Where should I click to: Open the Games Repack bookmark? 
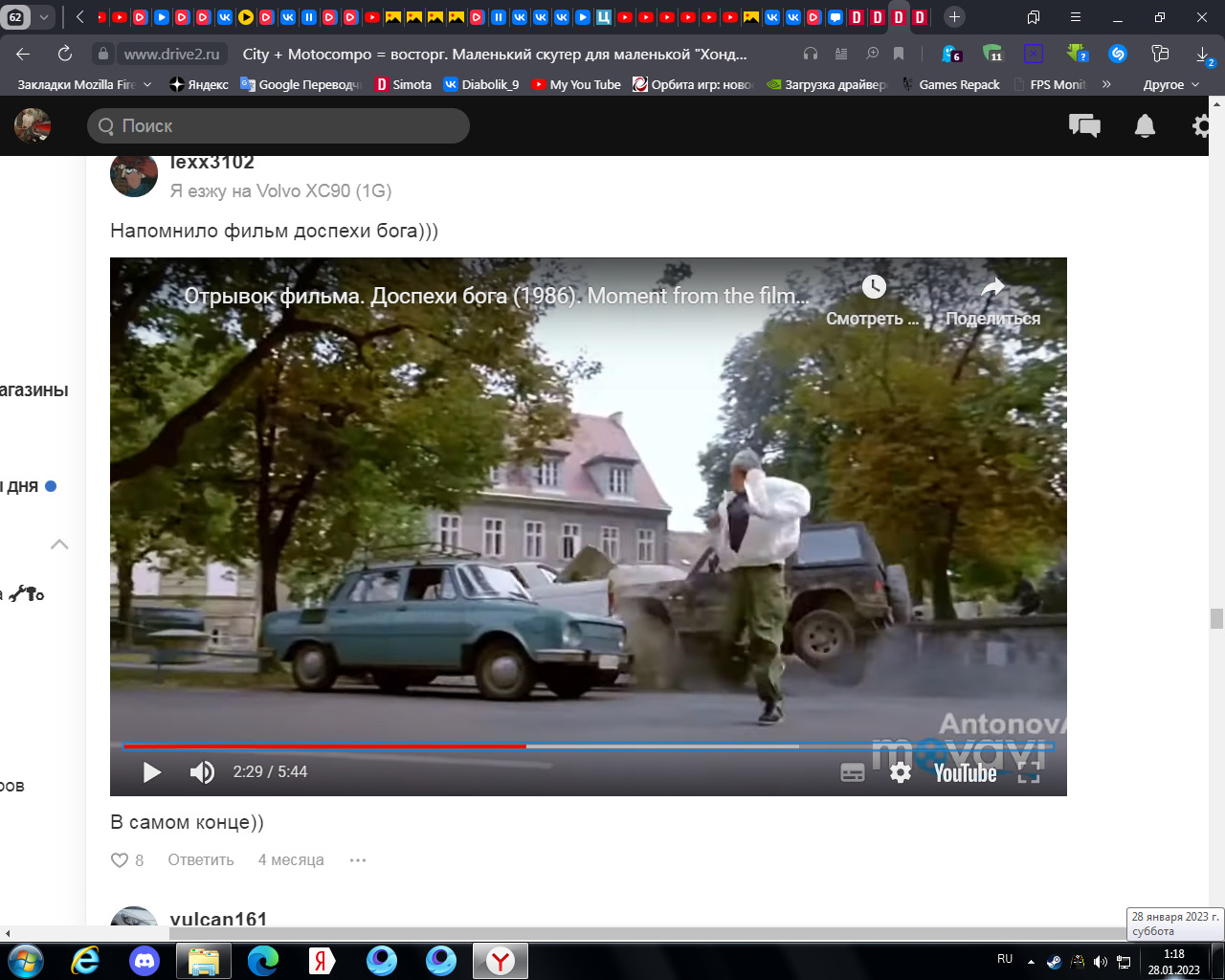click(958, 84)
